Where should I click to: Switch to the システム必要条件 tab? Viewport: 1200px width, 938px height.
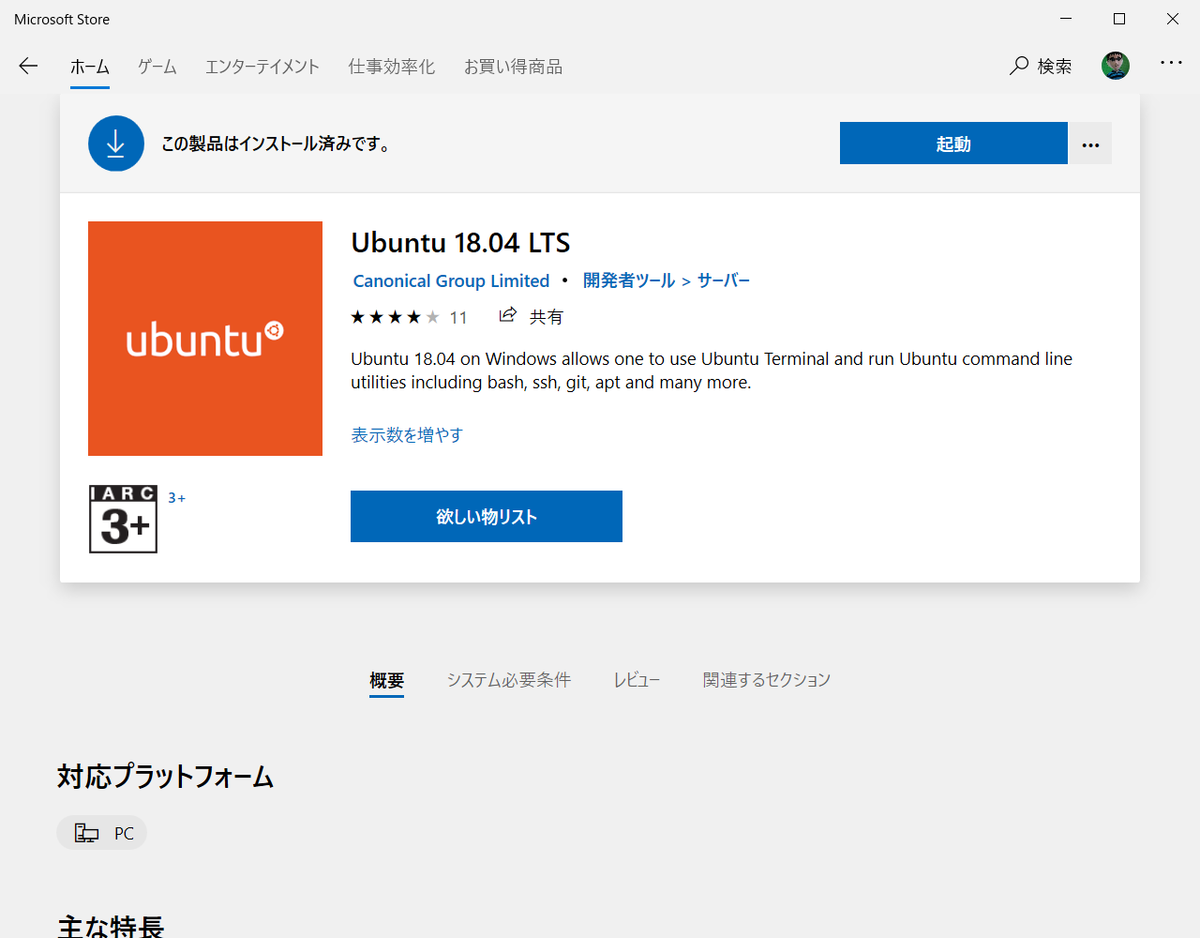(x=508, y=679)
